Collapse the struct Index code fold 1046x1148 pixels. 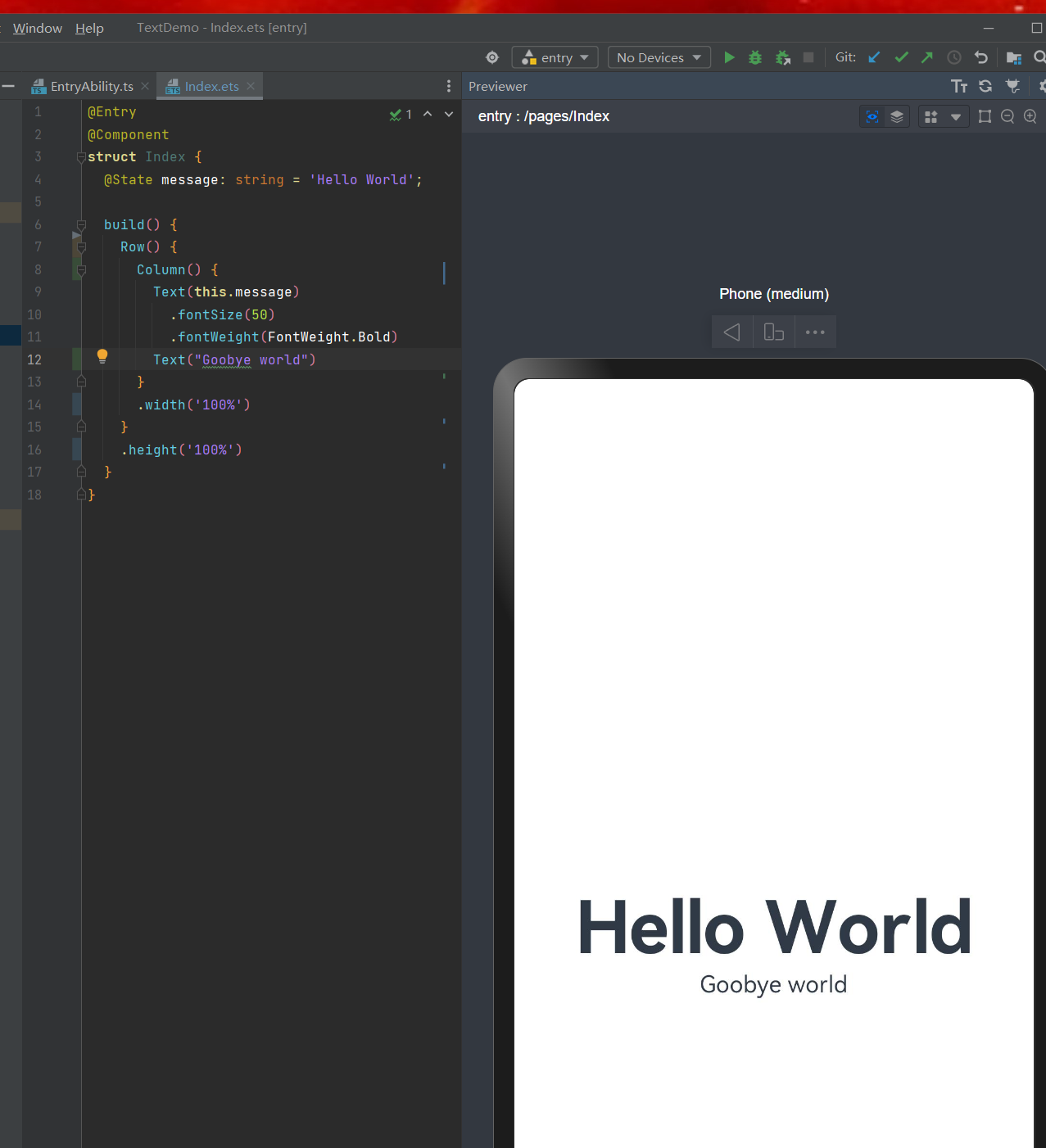click(81, 157)
